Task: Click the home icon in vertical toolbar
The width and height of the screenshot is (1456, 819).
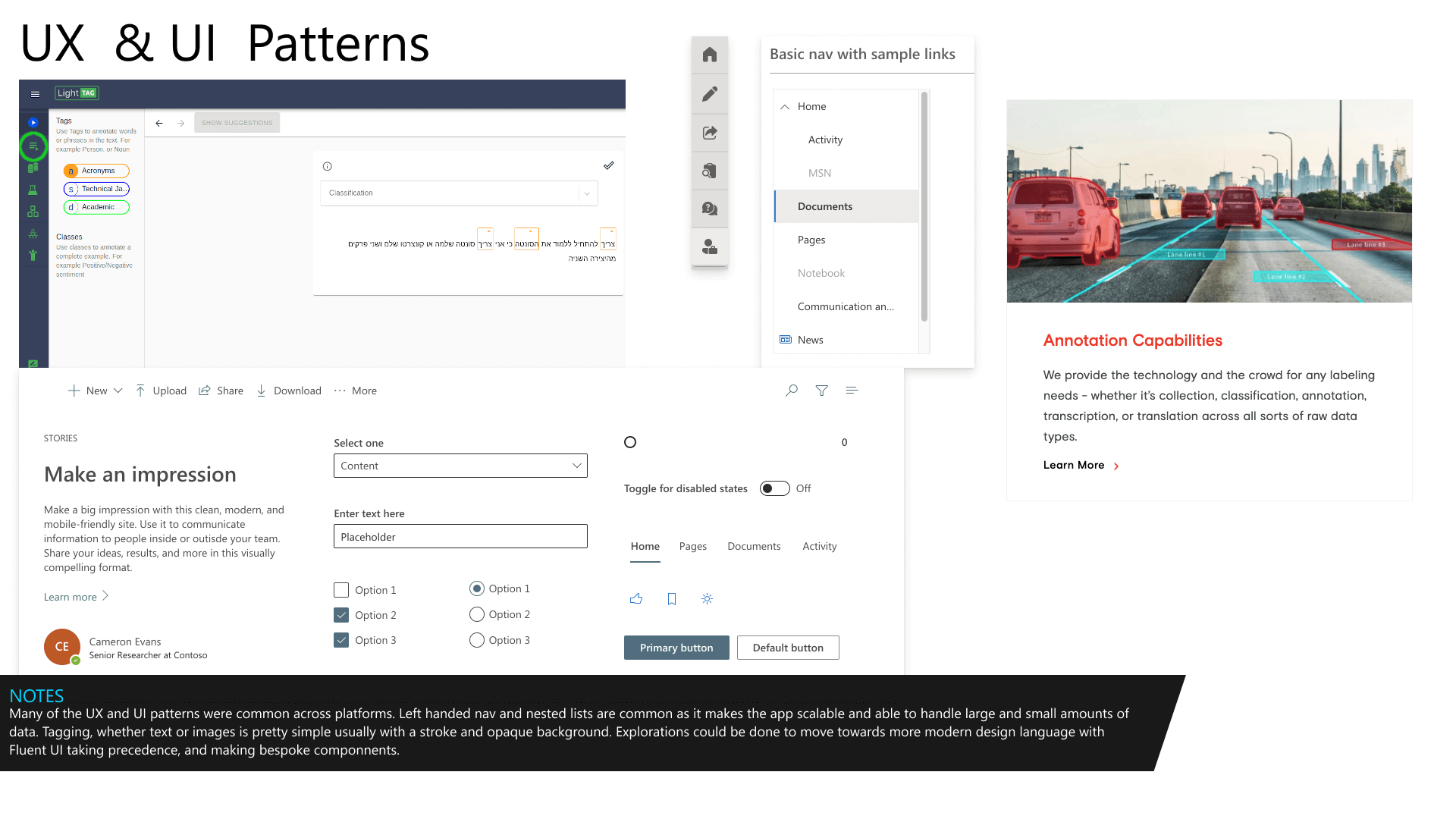Action: pyautogui.click(x=710, y=55)
